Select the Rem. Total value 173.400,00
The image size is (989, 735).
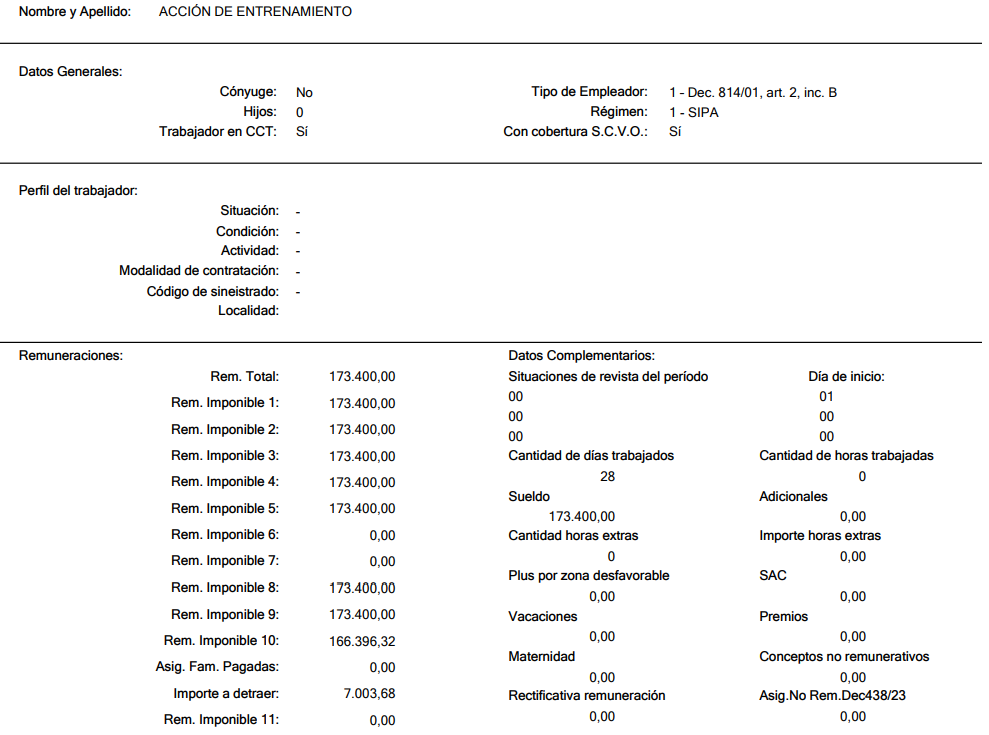coord(362,377)
